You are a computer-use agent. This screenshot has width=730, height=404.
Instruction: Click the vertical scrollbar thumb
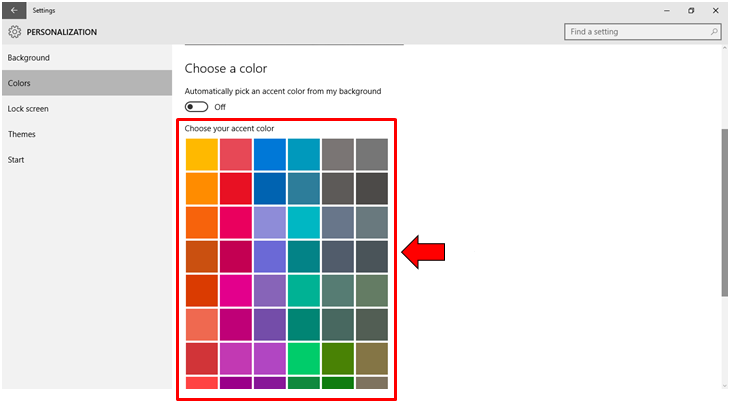pyautogui.click(x=725, y=210)
